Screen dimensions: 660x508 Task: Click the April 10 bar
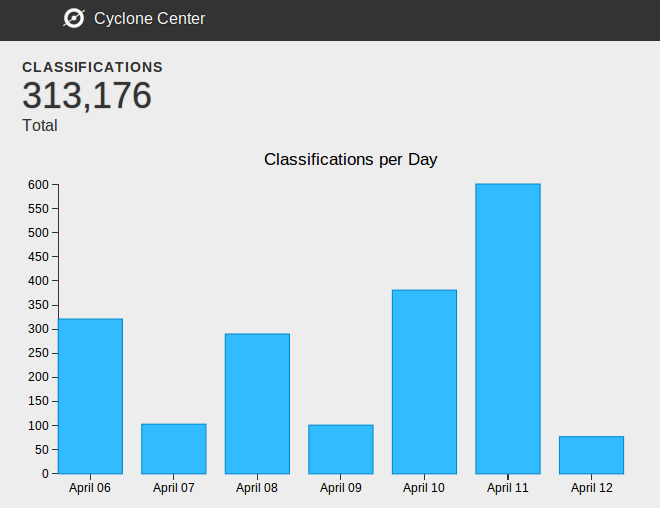click(424, 382)
